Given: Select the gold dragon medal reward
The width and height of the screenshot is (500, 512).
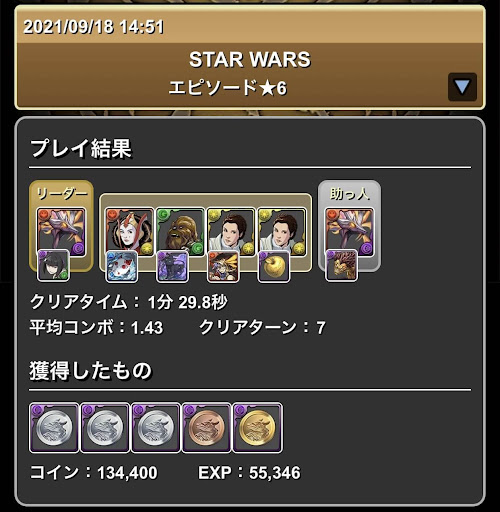Looking at the screenshot, I should 257,428.
